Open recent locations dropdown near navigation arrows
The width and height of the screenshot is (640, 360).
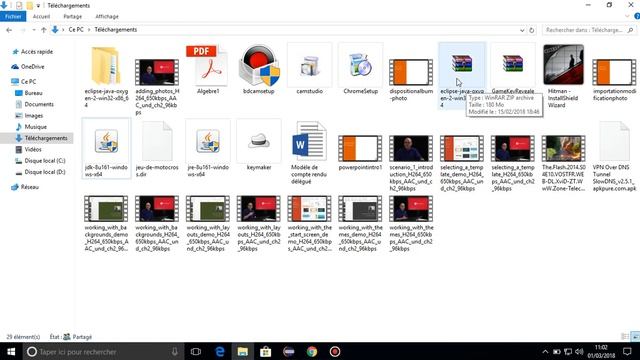pos(33,30)
